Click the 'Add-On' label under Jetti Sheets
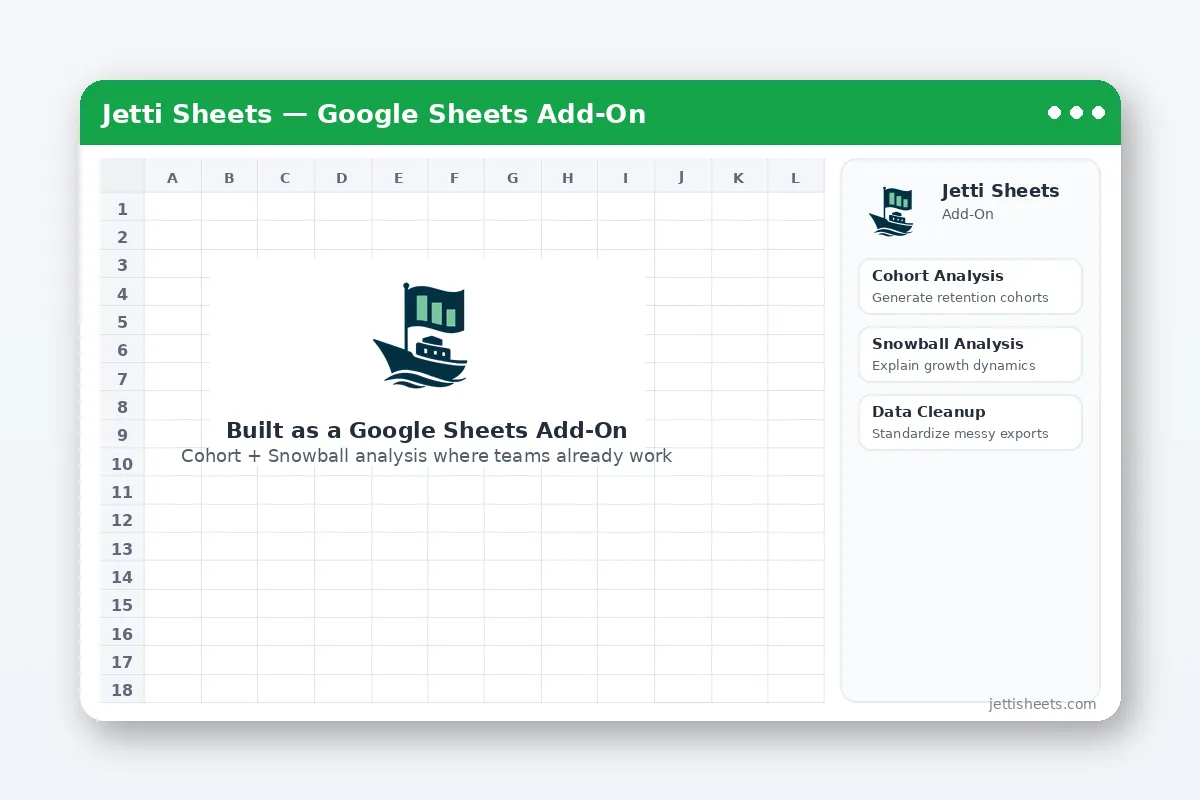 point(968,214)
